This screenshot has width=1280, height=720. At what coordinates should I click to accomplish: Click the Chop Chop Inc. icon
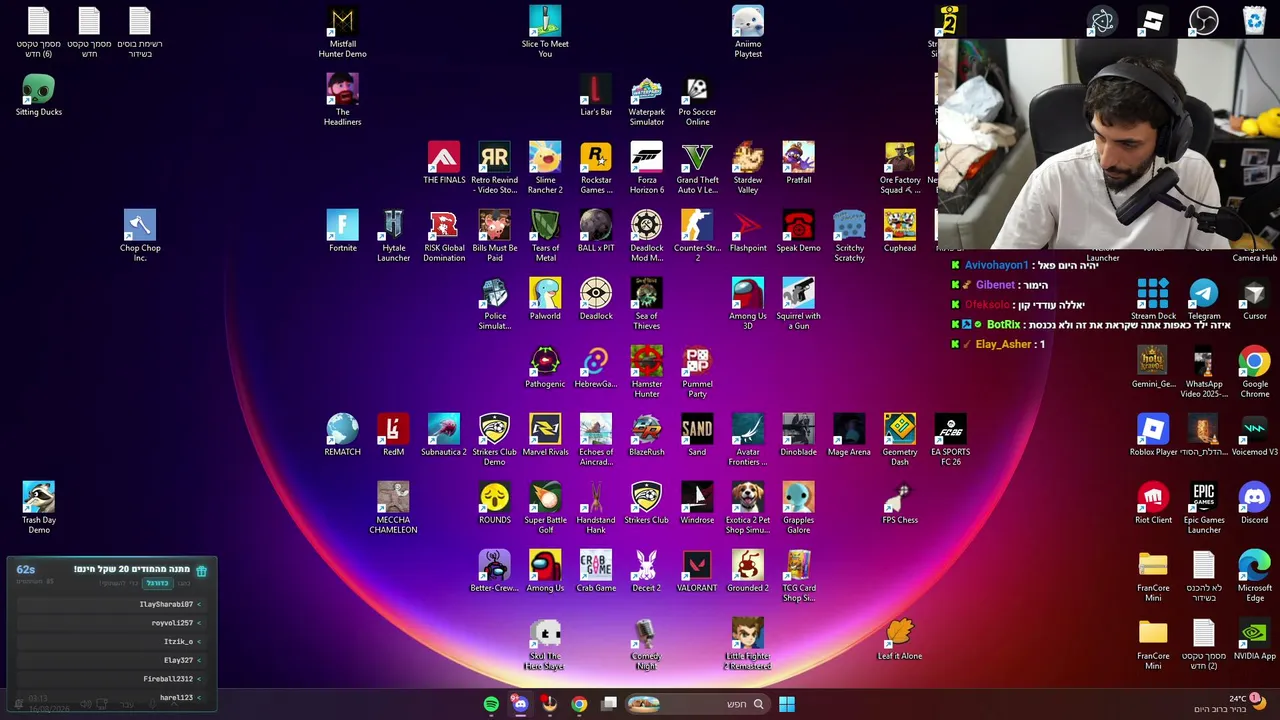click(x=140, y=236)
